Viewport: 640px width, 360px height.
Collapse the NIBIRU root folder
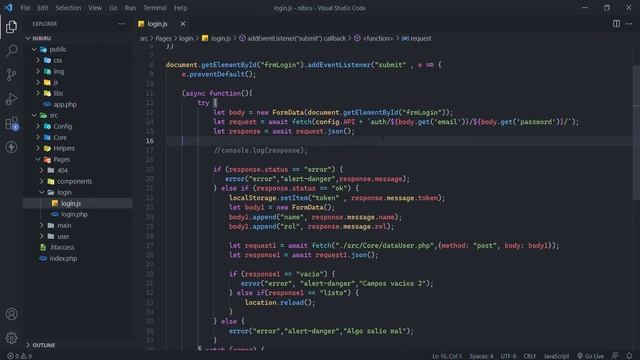click(78, 38)
